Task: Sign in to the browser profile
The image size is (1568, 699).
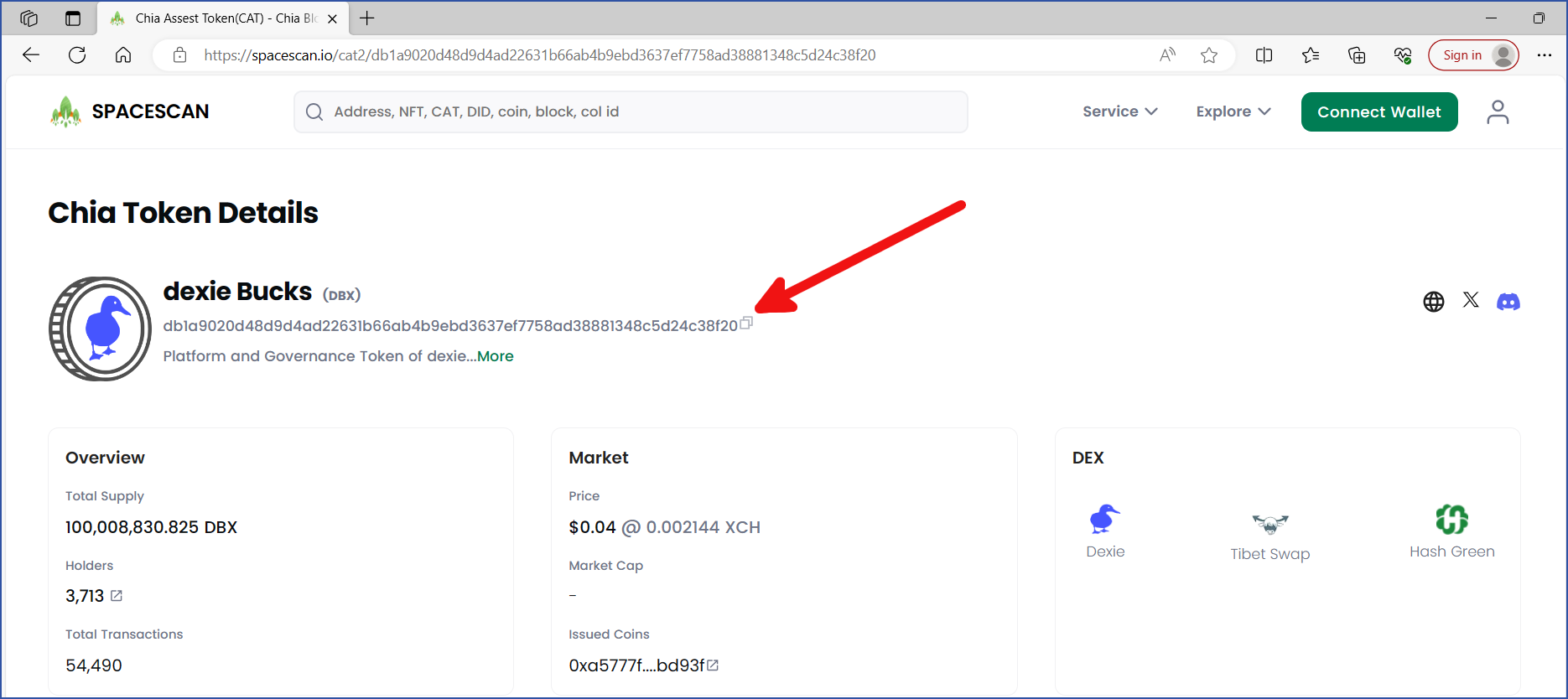Action: 1473,55
